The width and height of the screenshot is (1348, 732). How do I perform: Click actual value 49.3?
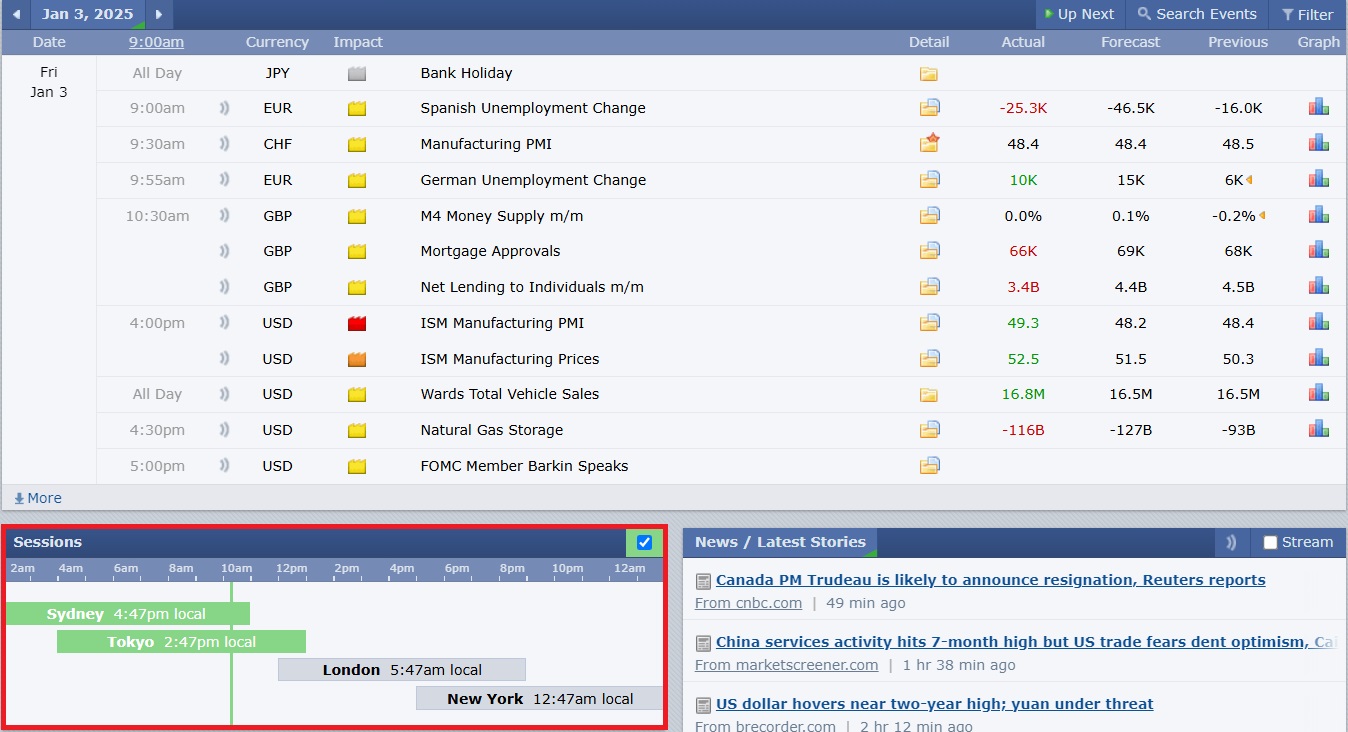click(1023, 323)
